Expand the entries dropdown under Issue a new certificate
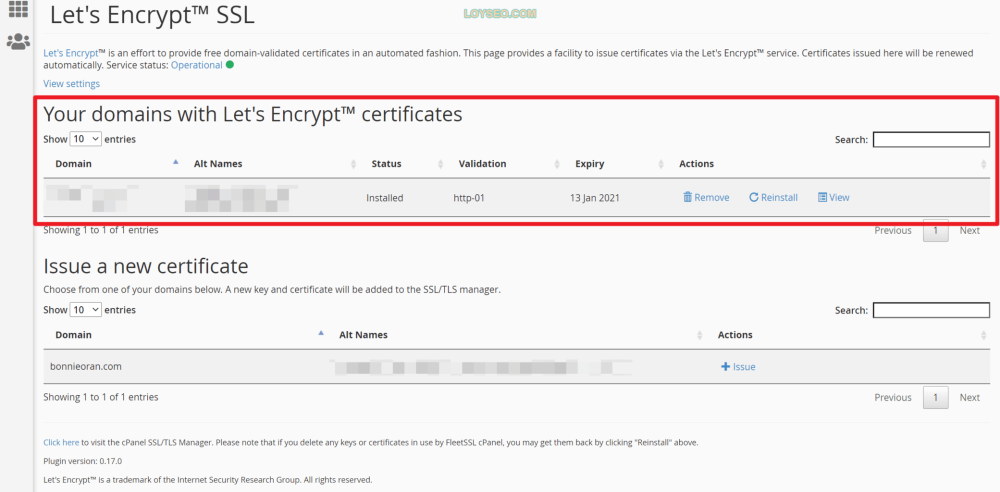 pos(86,309)
